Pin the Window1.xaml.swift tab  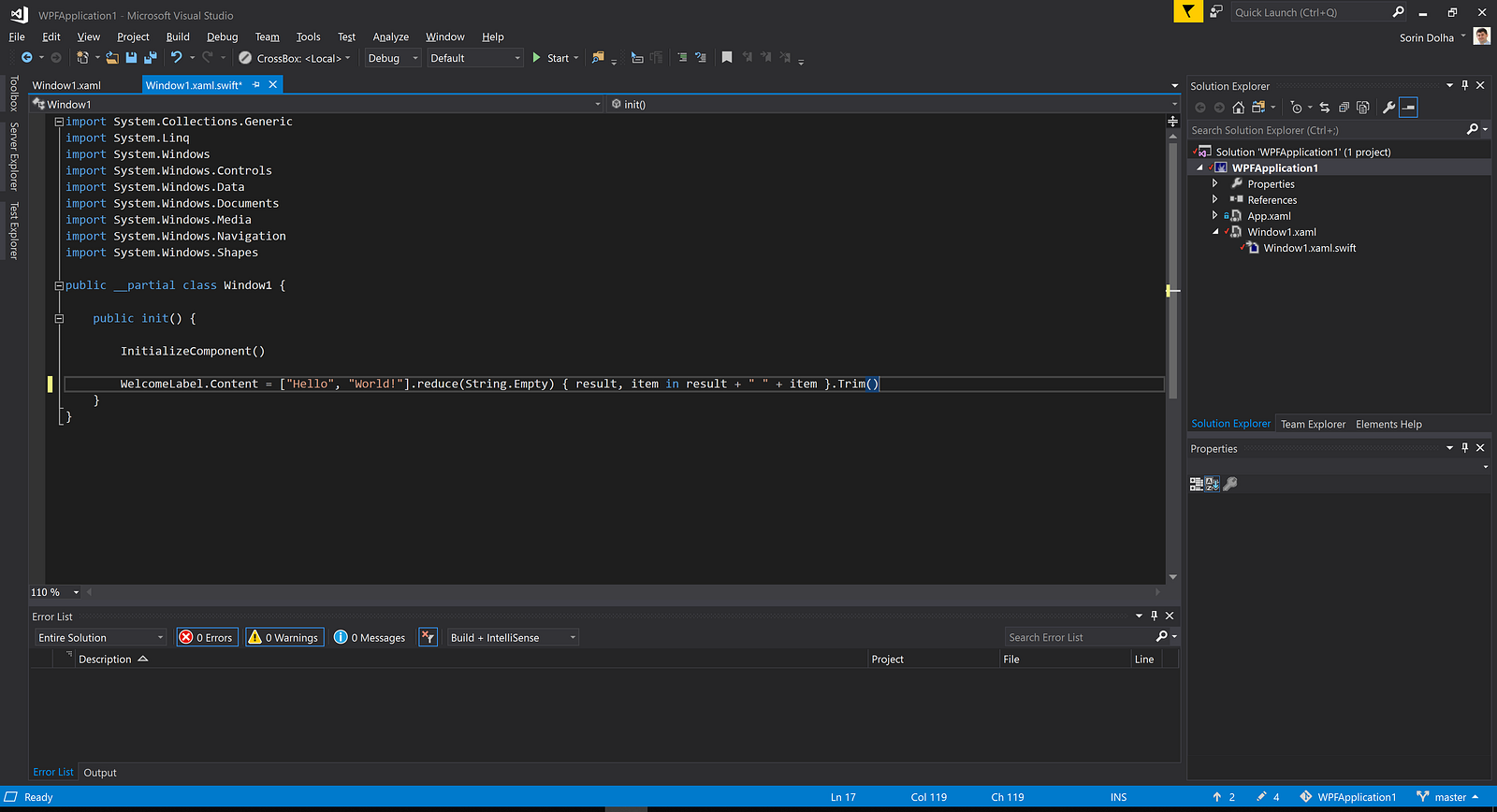pos(256,85)
